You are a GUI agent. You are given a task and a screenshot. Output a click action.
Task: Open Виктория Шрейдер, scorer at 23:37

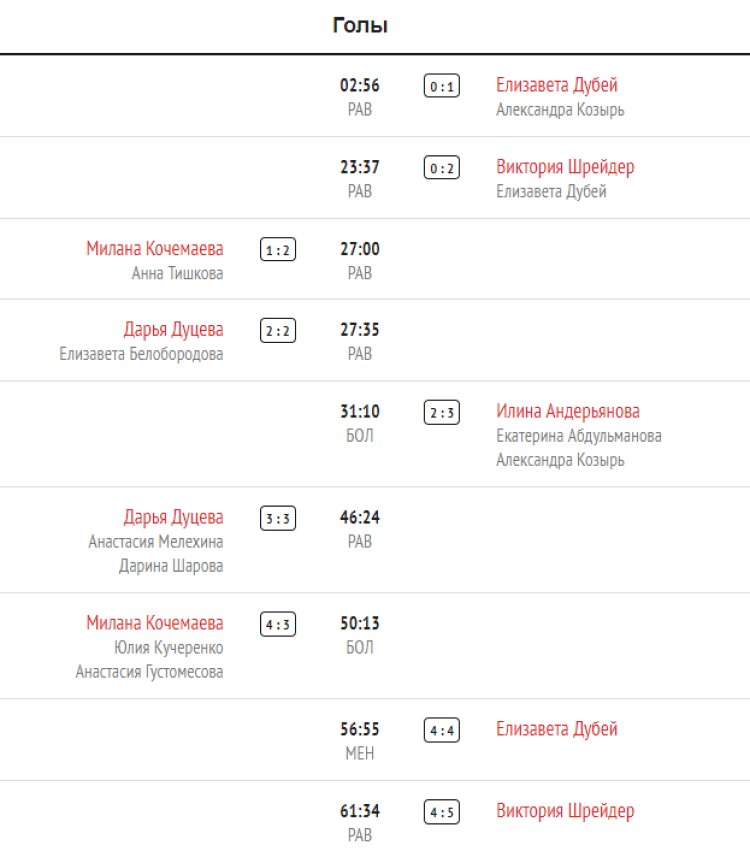coord(565,167)
